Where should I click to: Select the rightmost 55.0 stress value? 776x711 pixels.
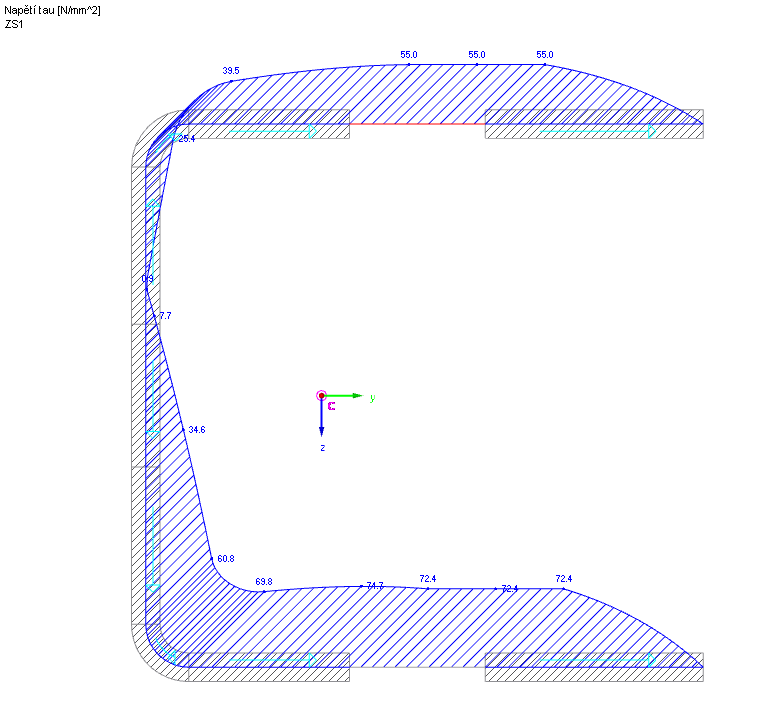(x=545, y=55)
